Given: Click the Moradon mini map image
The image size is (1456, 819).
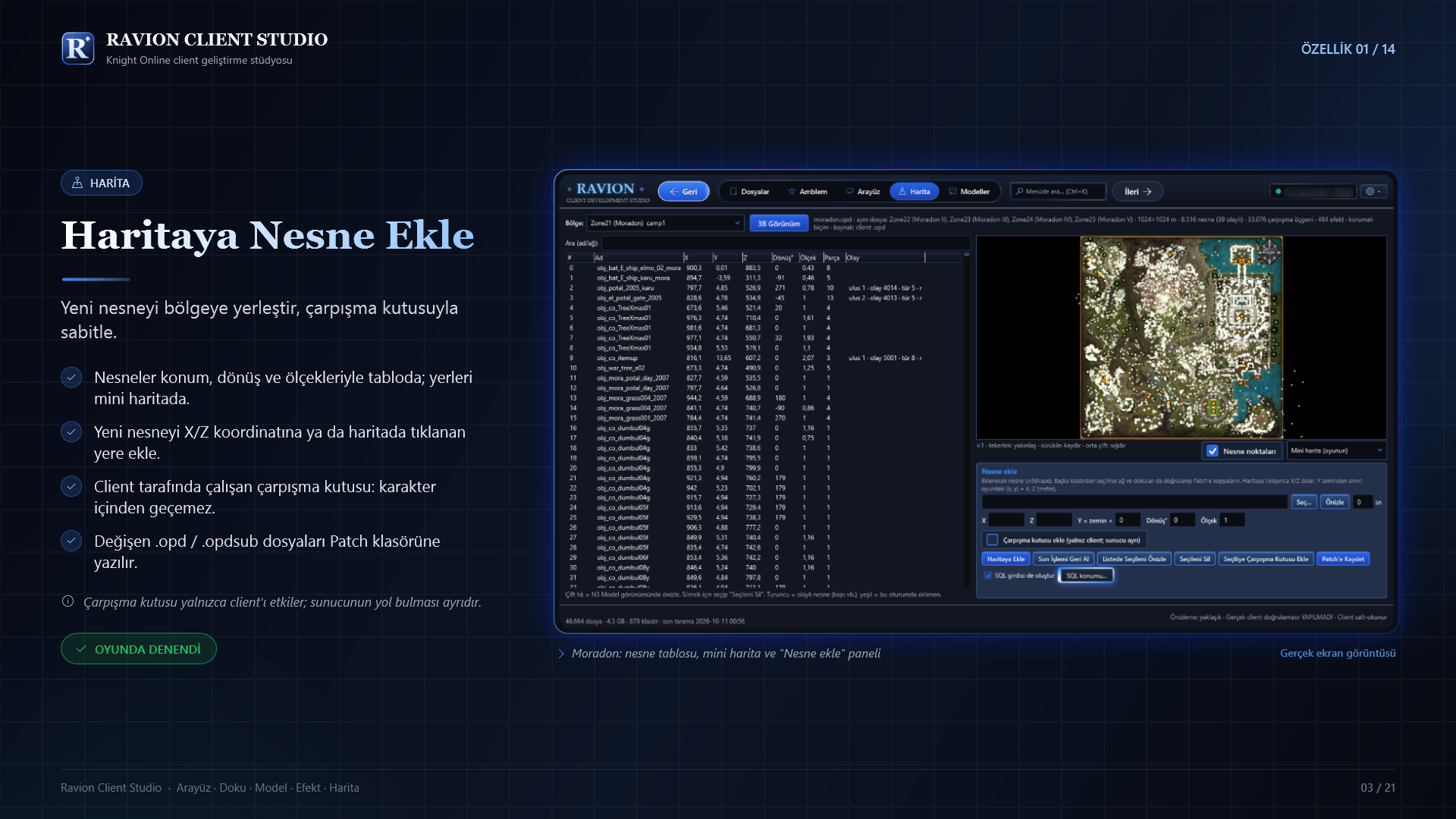Looking at the screenshot, I should pos(1181,337).
